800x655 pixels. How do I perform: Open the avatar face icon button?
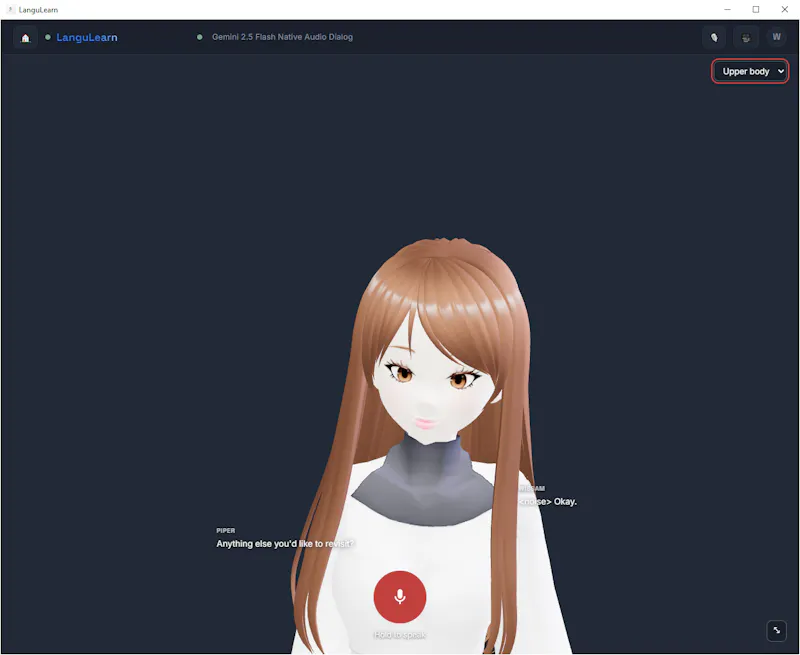click(x=745, y=37)
